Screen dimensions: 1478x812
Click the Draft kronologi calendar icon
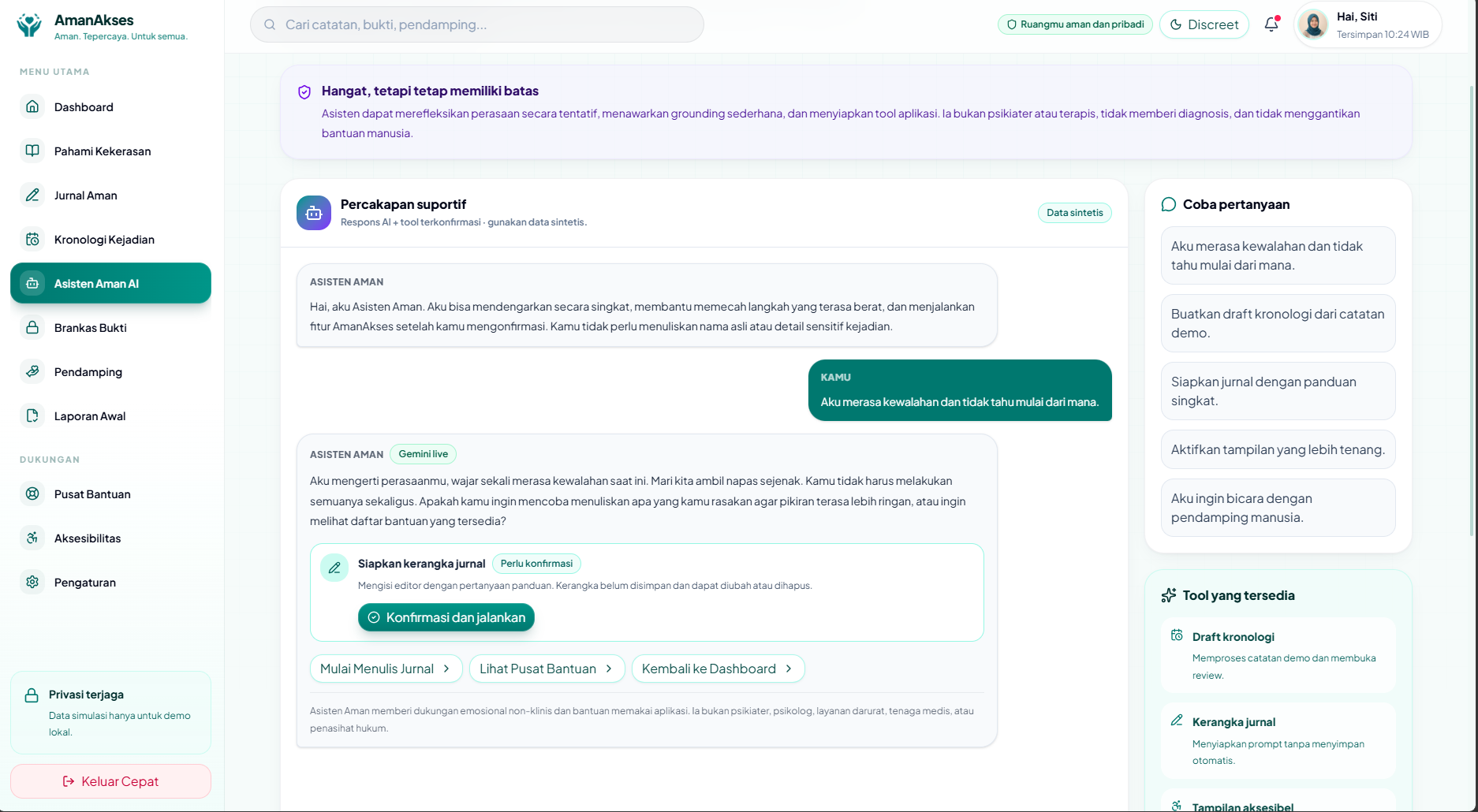(x=1177, y=635)
